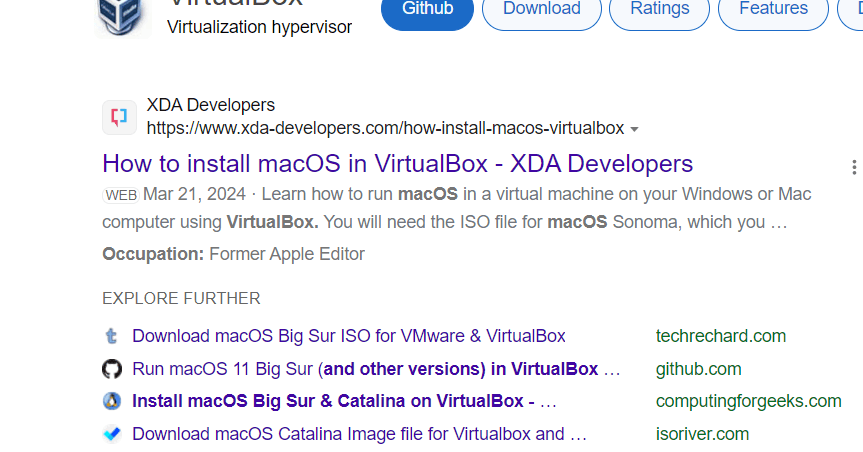Click the partially visible chip after Features

tap(850, 10)
